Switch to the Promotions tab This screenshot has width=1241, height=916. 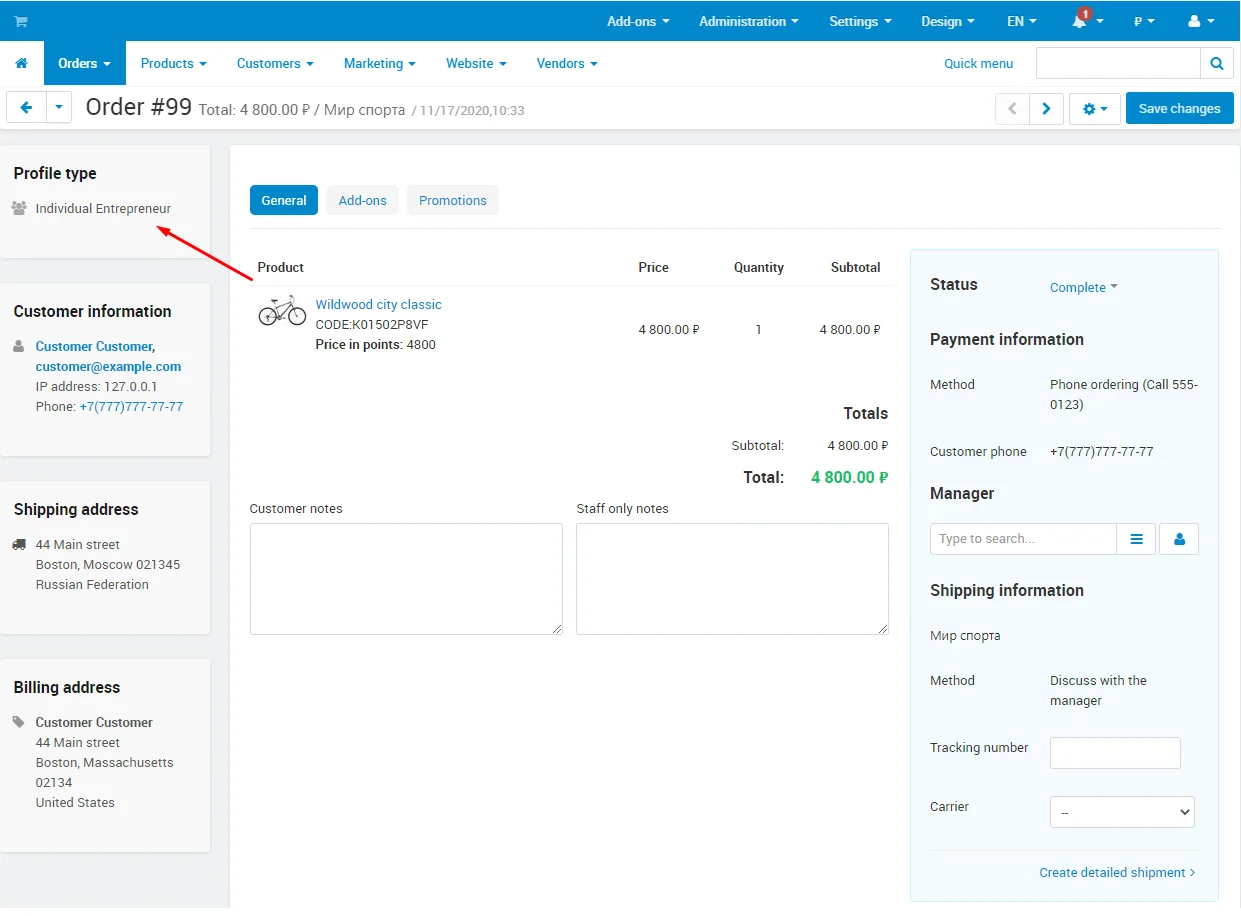coord(452,200)
